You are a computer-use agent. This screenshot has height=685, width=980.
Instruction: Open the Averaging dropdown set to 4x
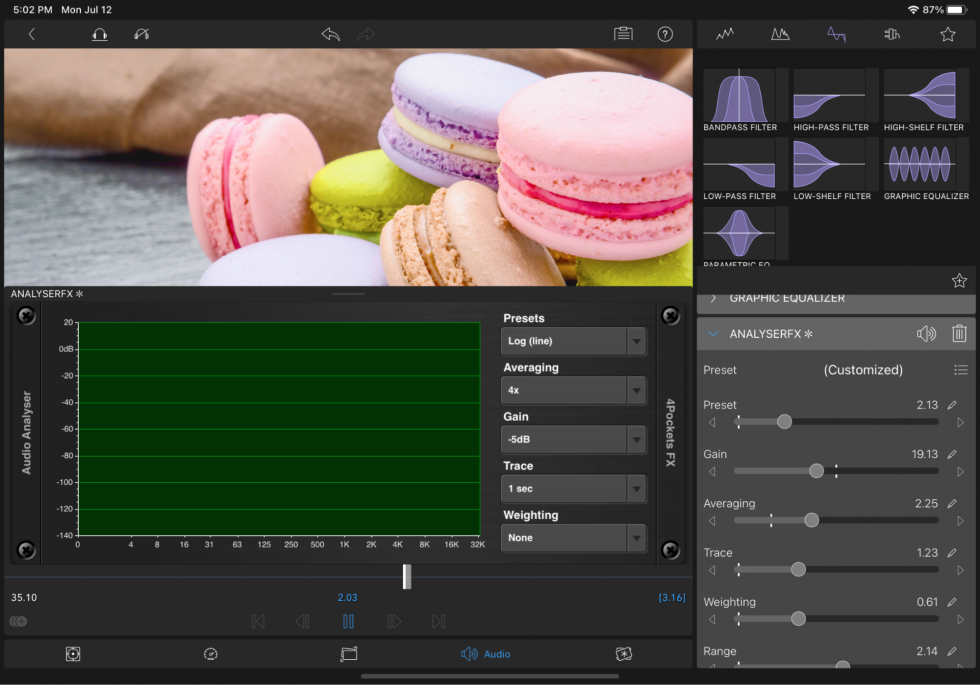point(573,390)
